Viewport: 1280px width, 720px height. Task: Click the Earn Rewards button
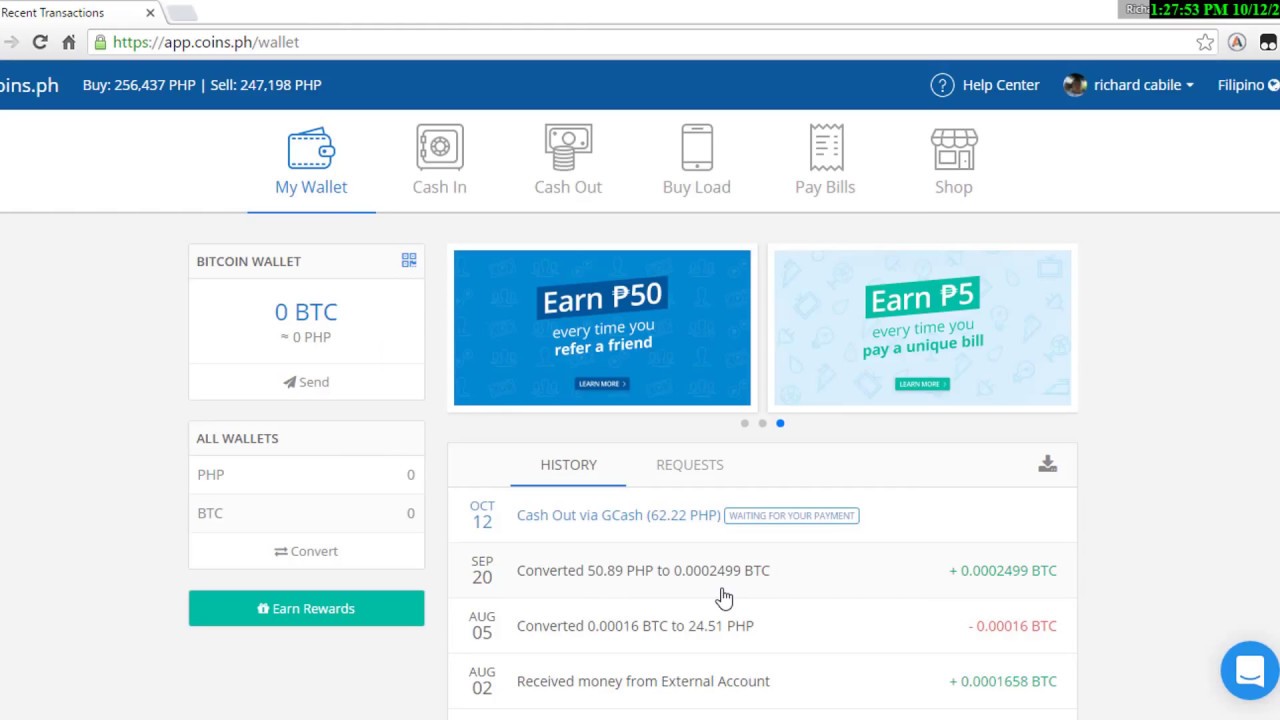[x=306, y=608]
